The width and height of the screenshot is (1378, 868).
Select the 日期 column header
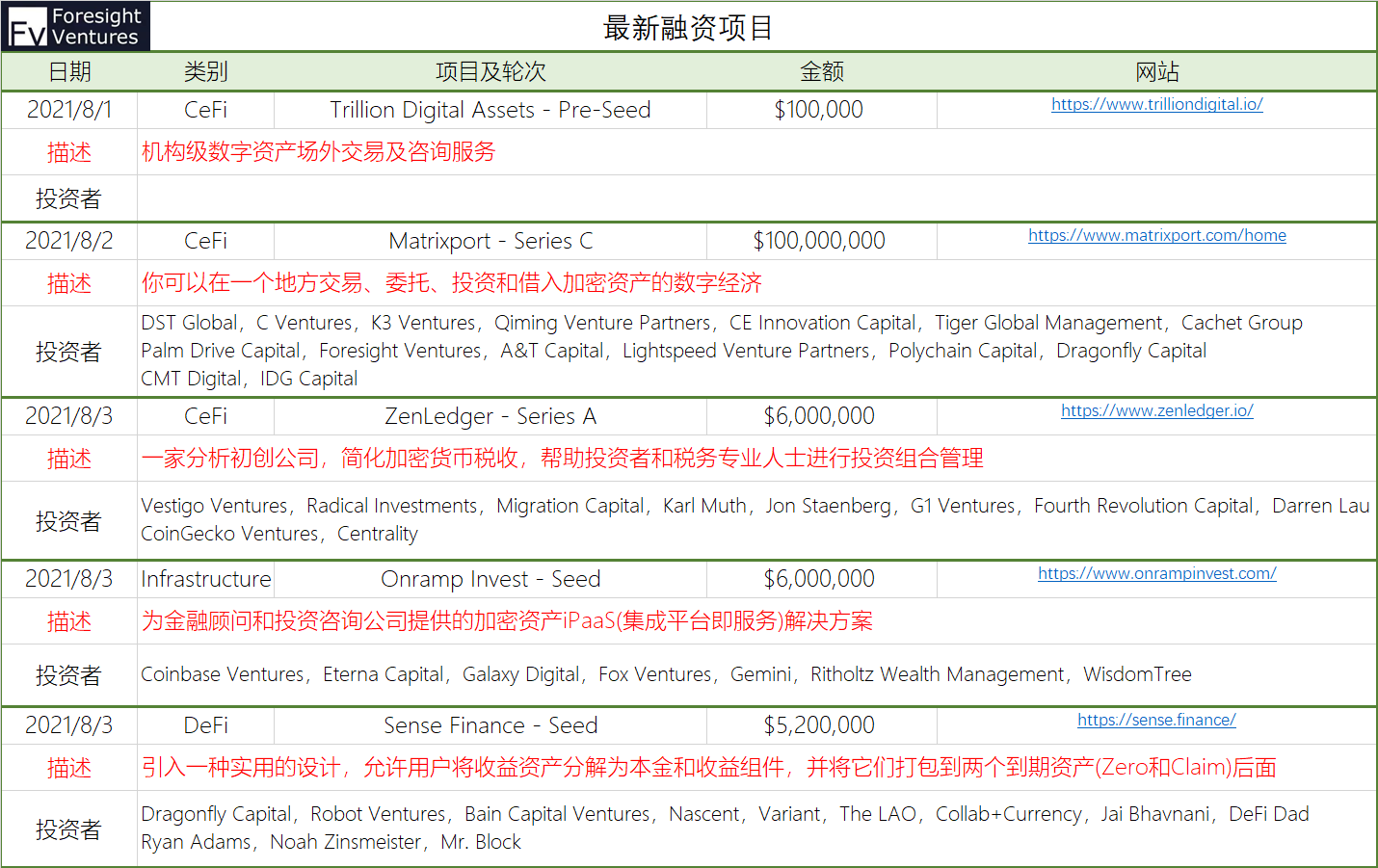pos(69,71)
